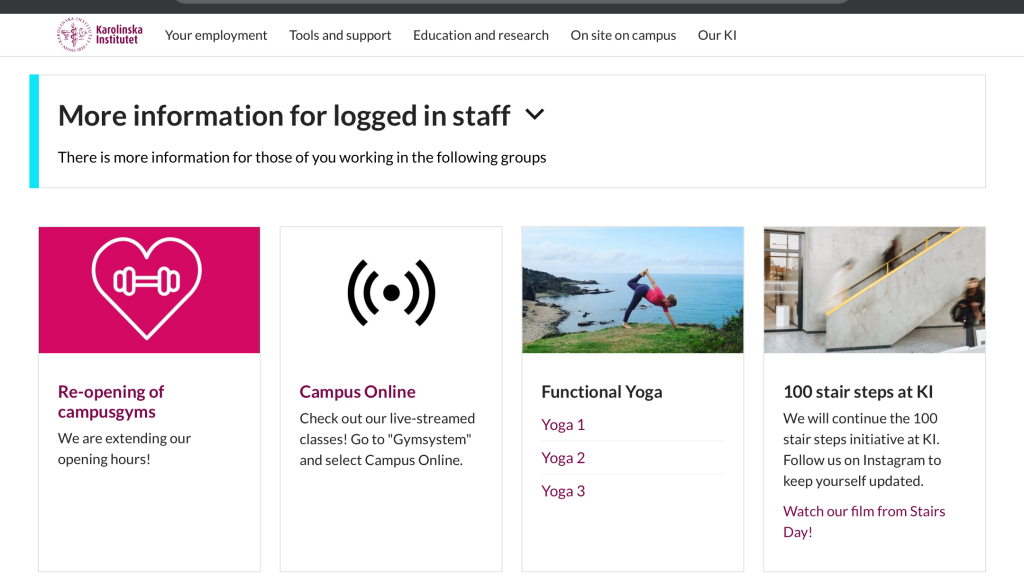
Task: Follow the Campus Online title link
Action: click(357, 392)
